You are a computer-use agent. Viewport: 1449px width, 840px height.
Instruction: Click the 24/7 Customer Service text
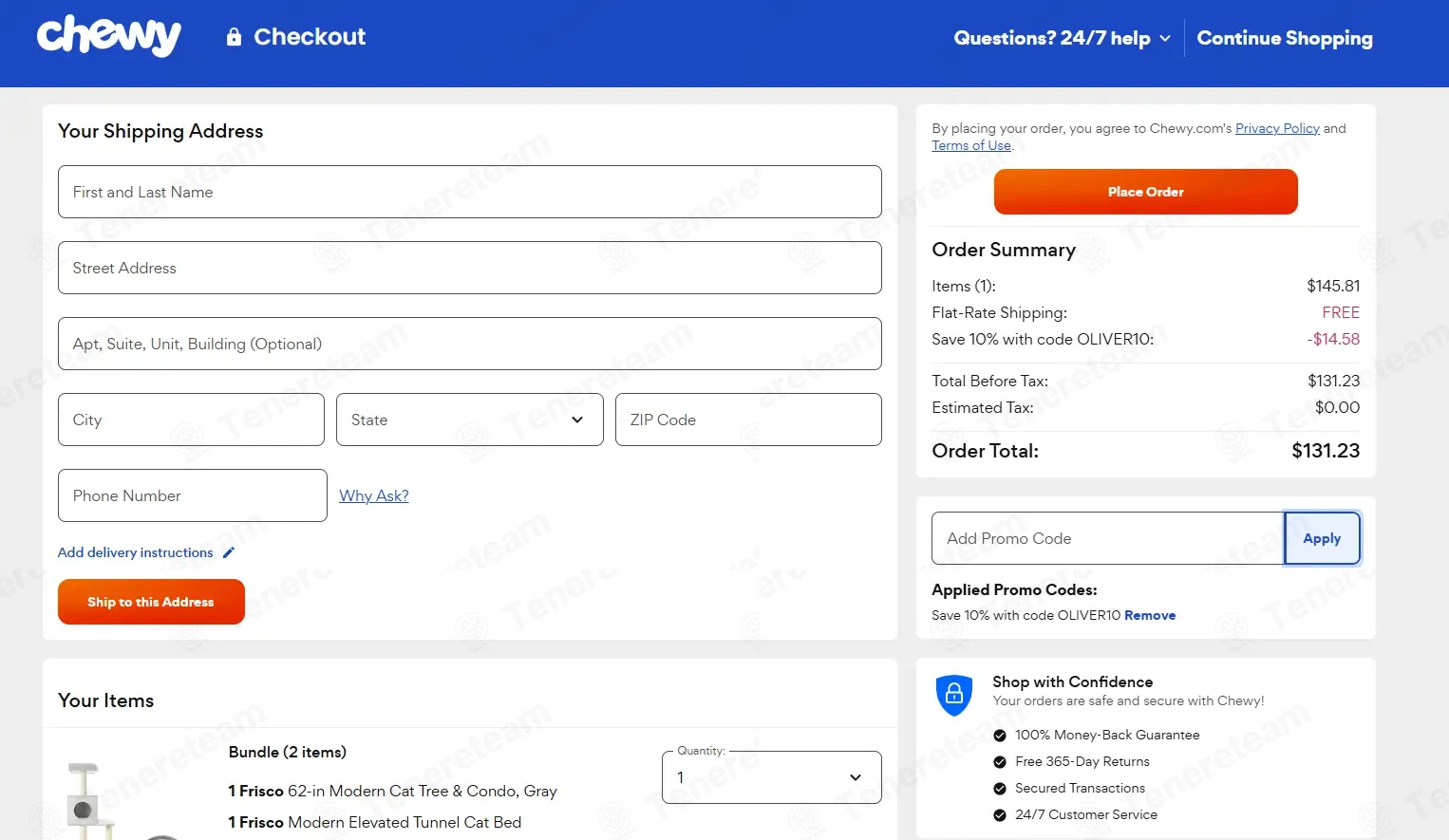(x=1086, y=814)
